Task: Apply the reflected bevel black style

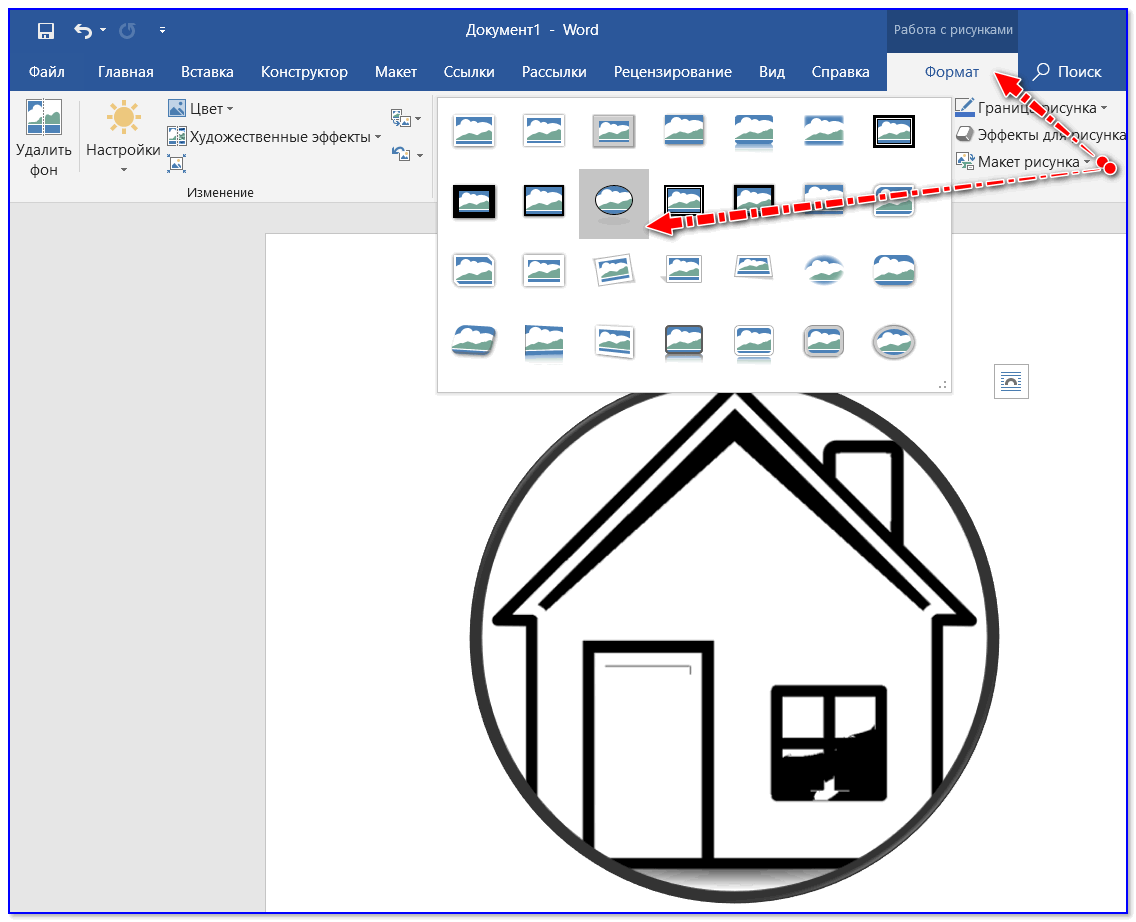Action: pos(684,341)
